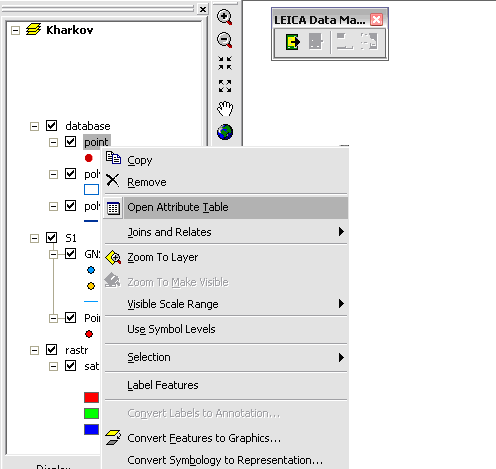The height and width of the screenshot is (469, 496).
Task: Toggle the sat layer checkbox
Action: tap(70, 366)
